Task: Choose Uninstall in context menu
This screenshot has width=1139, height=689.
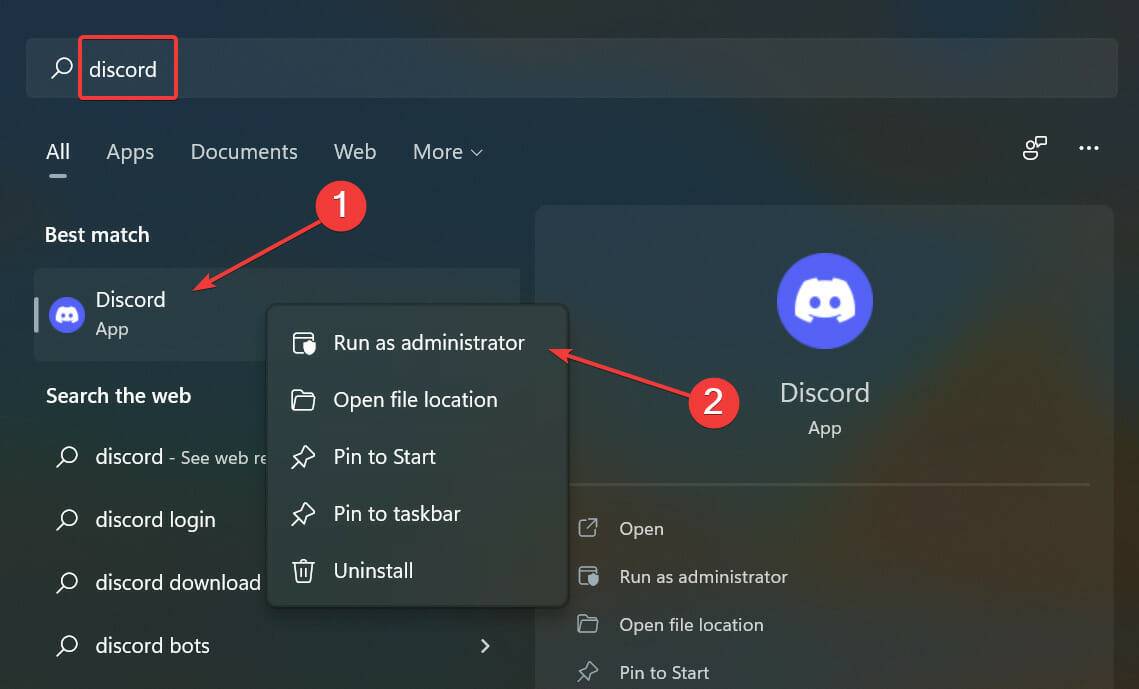Action: [417, 571]
